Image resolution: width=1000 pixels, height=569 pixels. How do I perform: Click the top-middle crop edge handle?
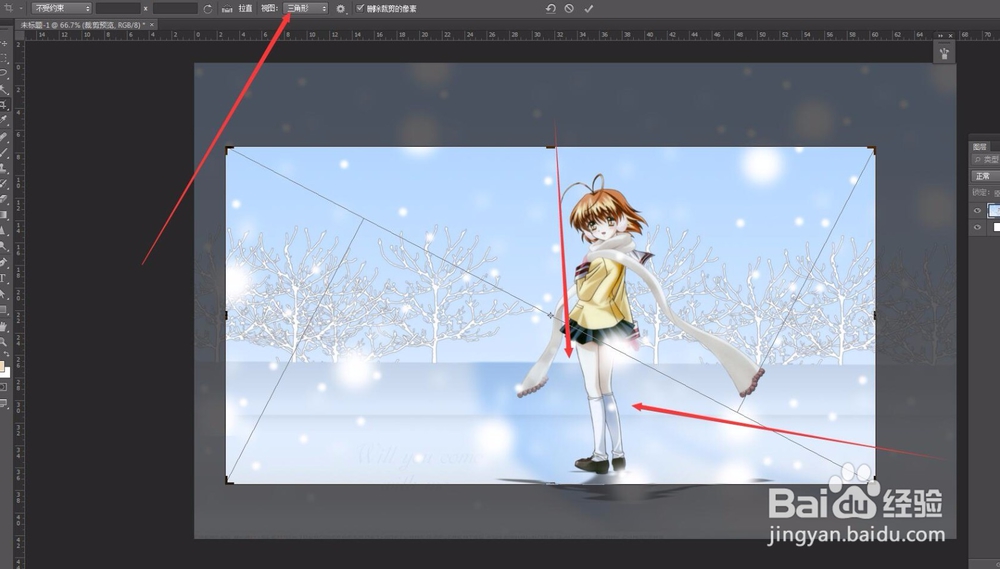(550, 147)
